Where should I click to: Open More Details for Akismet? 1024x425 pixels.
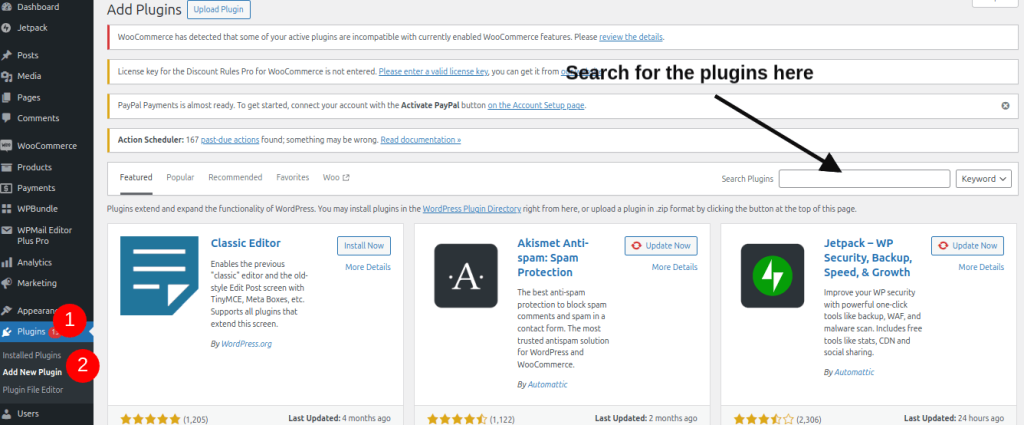pyautogui.click(x=675, y=267)
